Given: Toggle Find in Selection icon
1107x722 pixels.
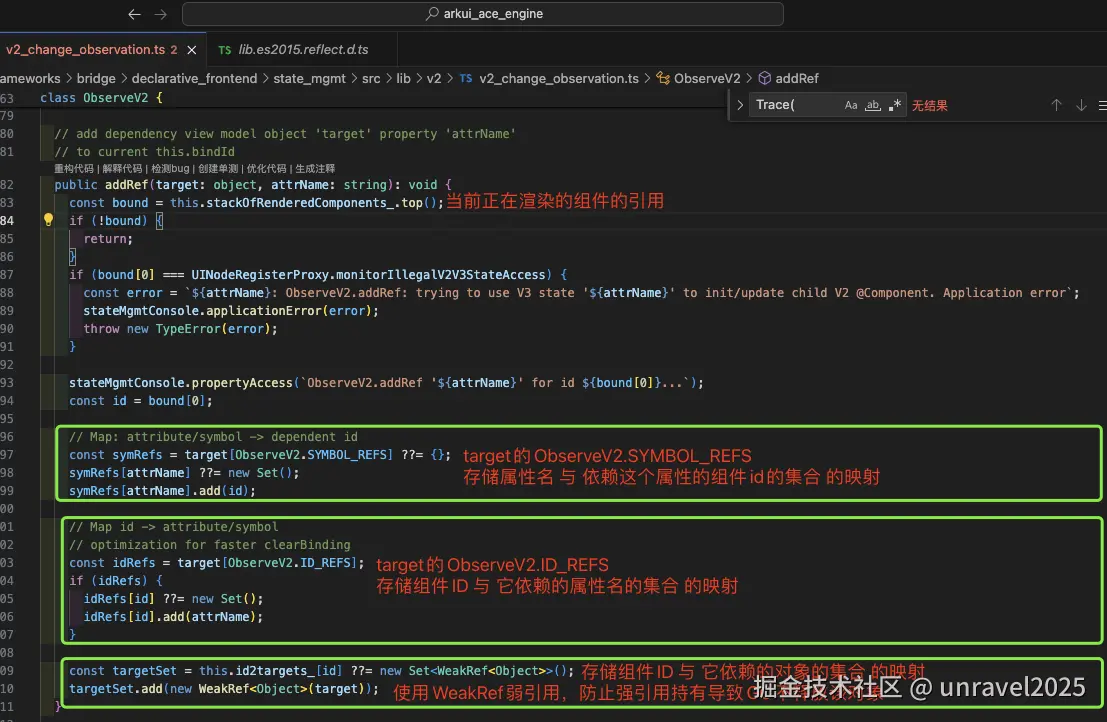Looking at the screenshot, I should tap(1101, 105).
